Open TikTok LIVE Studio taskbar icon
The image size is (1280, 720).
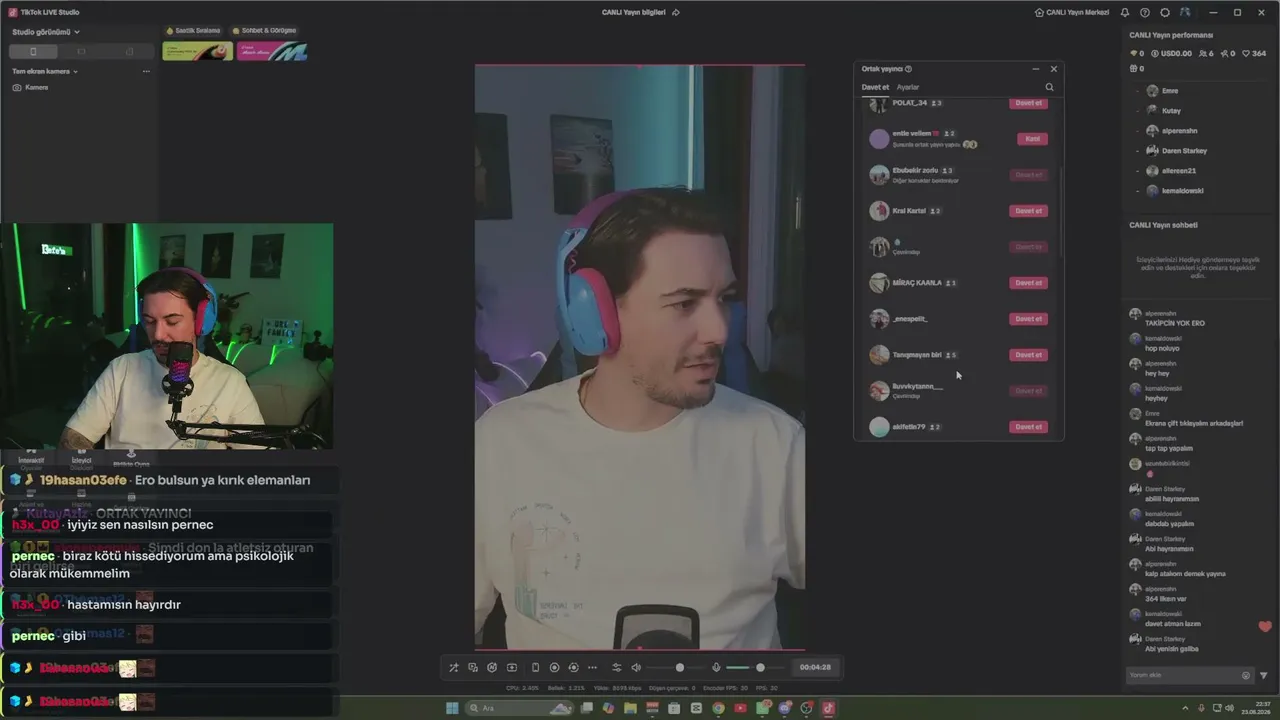pyautogui.click(x=828, y=708)
